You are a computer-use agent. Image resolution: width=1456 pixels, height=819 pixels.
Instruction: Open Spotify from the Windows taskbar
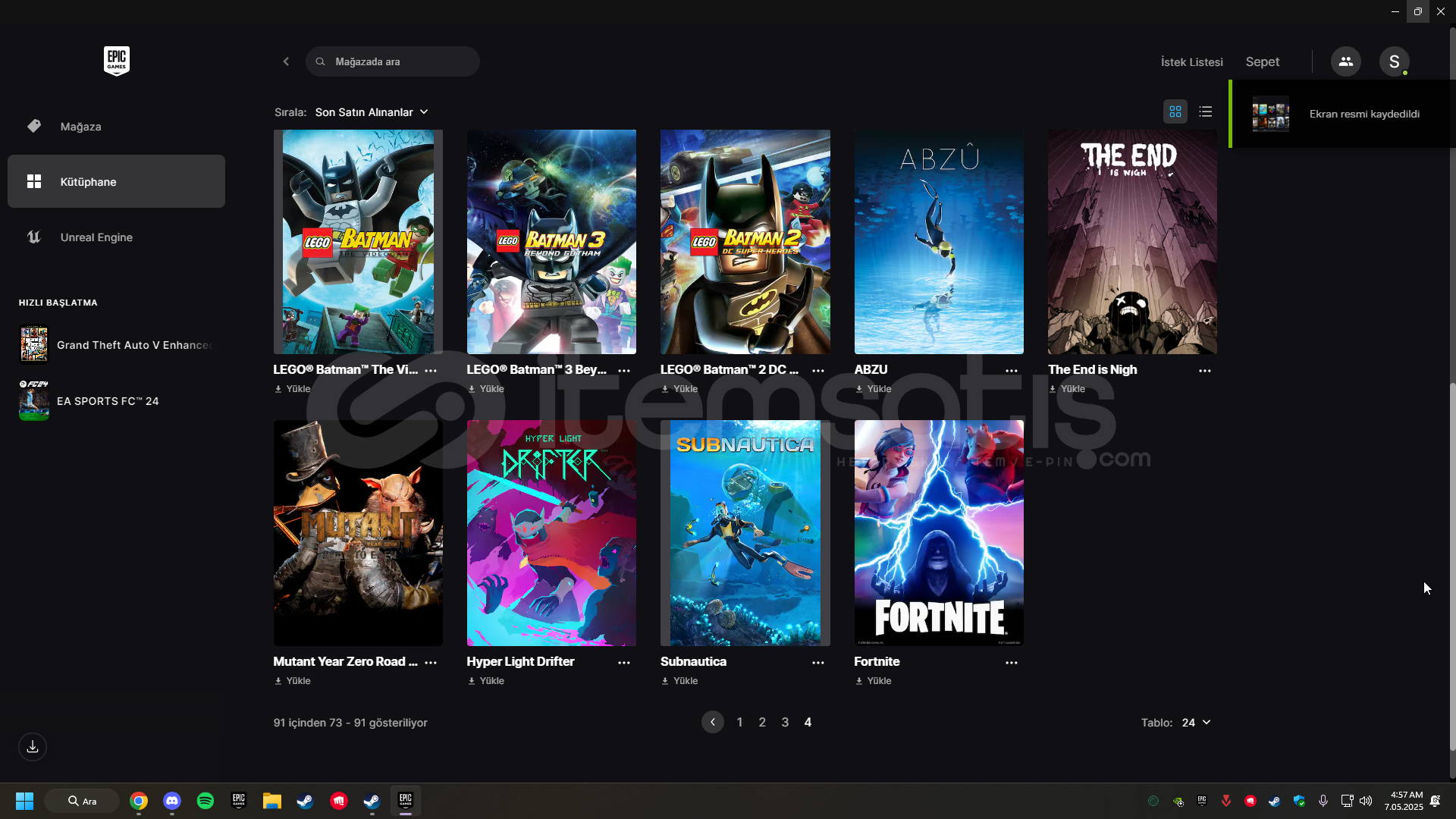point(205,801)
